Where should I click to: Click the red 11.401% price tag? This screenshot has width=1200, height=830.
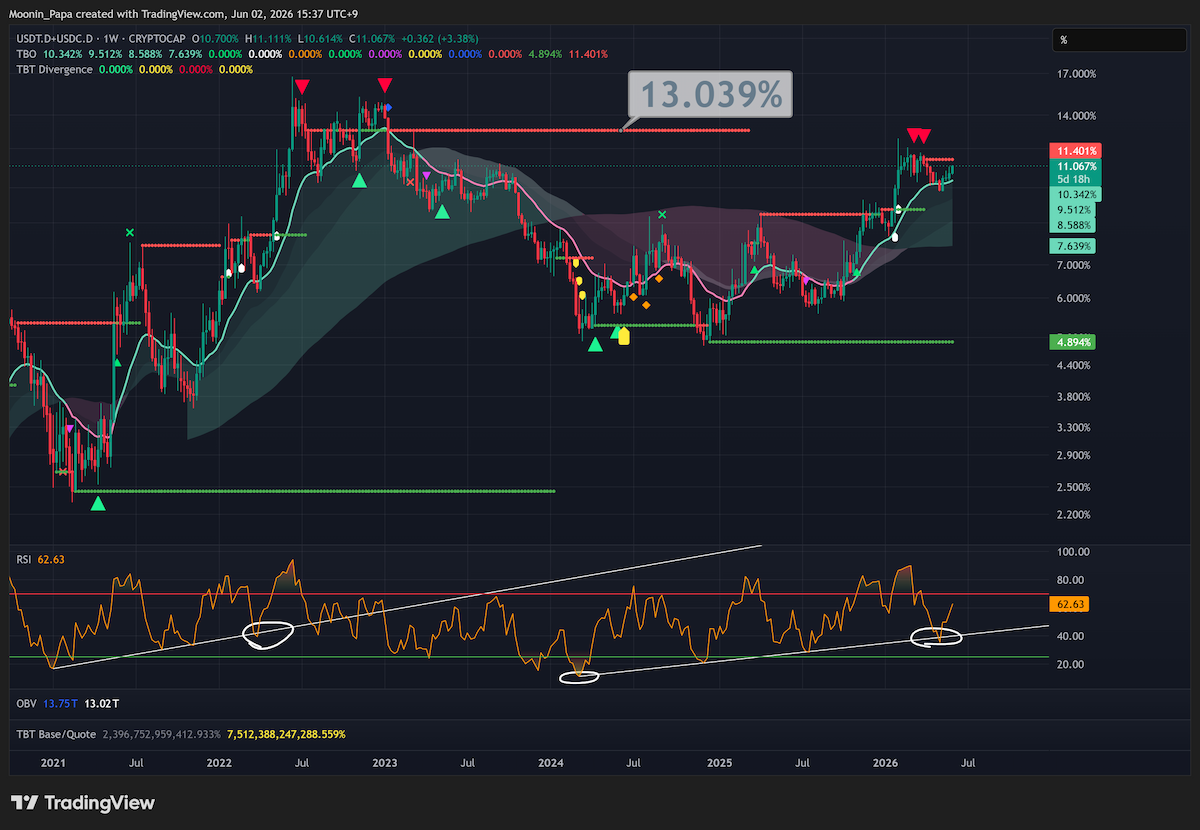click(x=1075, y=149)
